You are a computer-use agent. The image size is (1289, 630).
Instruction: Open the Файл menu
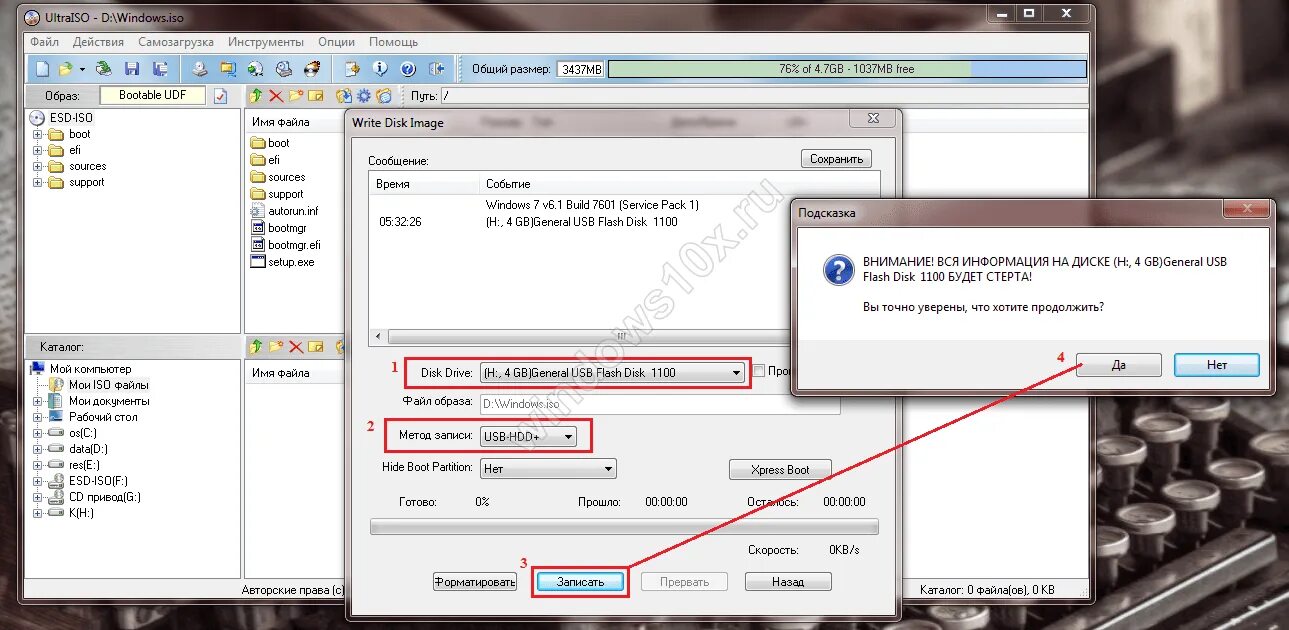[45, 42]
